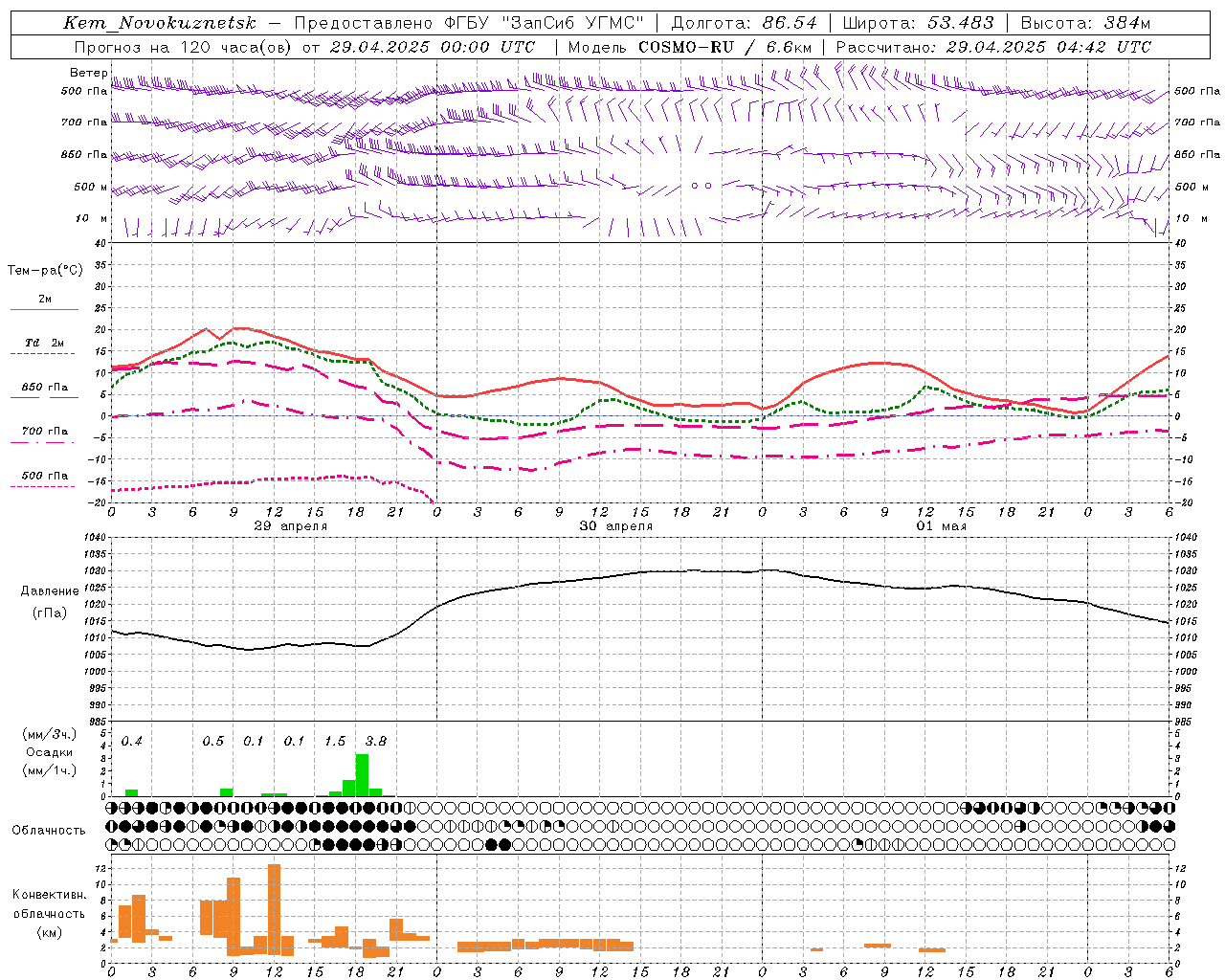Viewport: 1225px width, 980px height.
Task: Click the '(мм/3ч.)' precipitation unit label
Action: pyautogui.click(x=49, y=734)
